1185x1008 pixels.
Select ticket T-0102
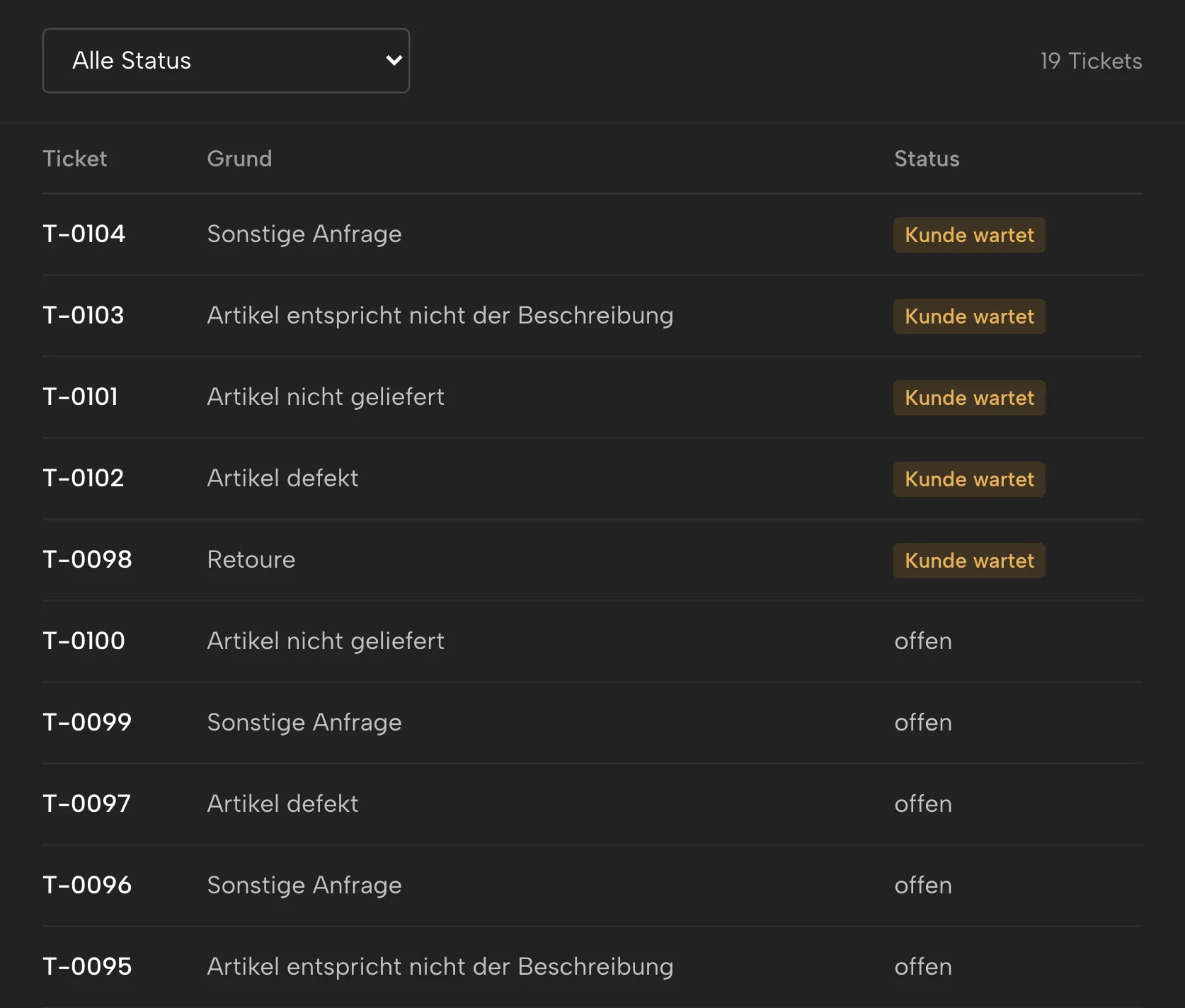(84, 478)
